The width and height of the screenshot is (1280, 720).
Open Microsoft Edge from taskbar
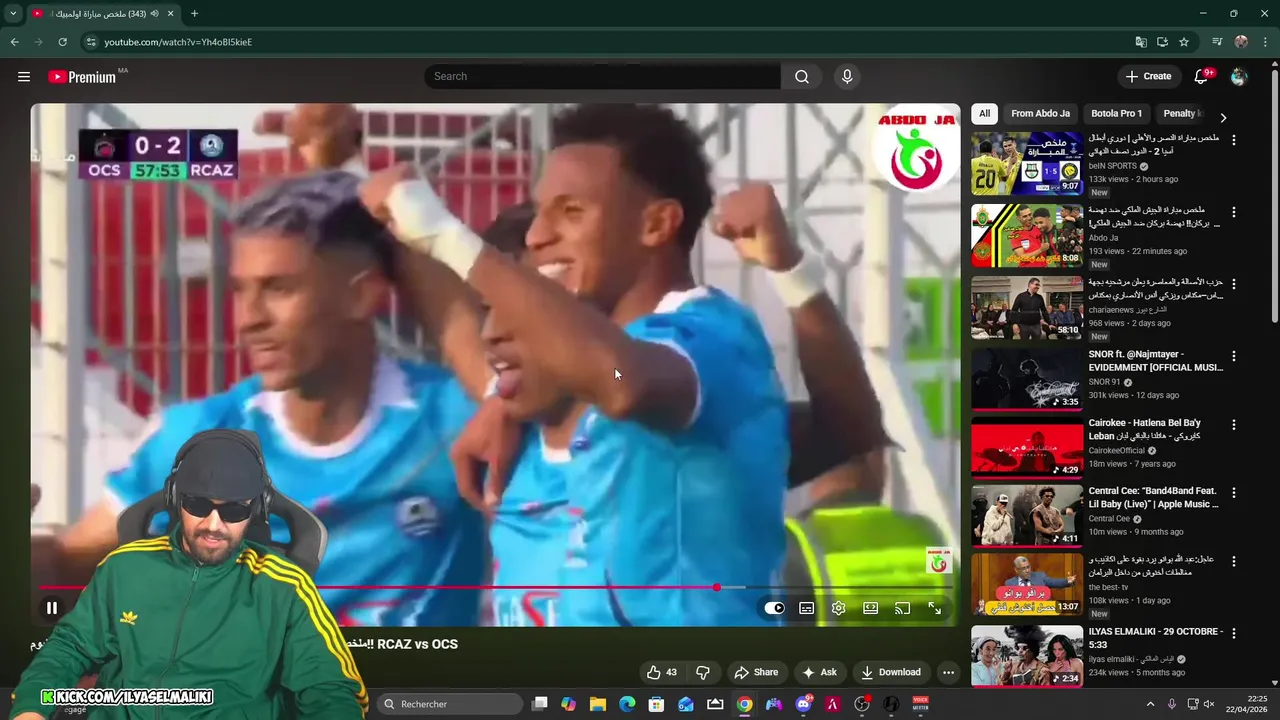(x=627, y=704)
